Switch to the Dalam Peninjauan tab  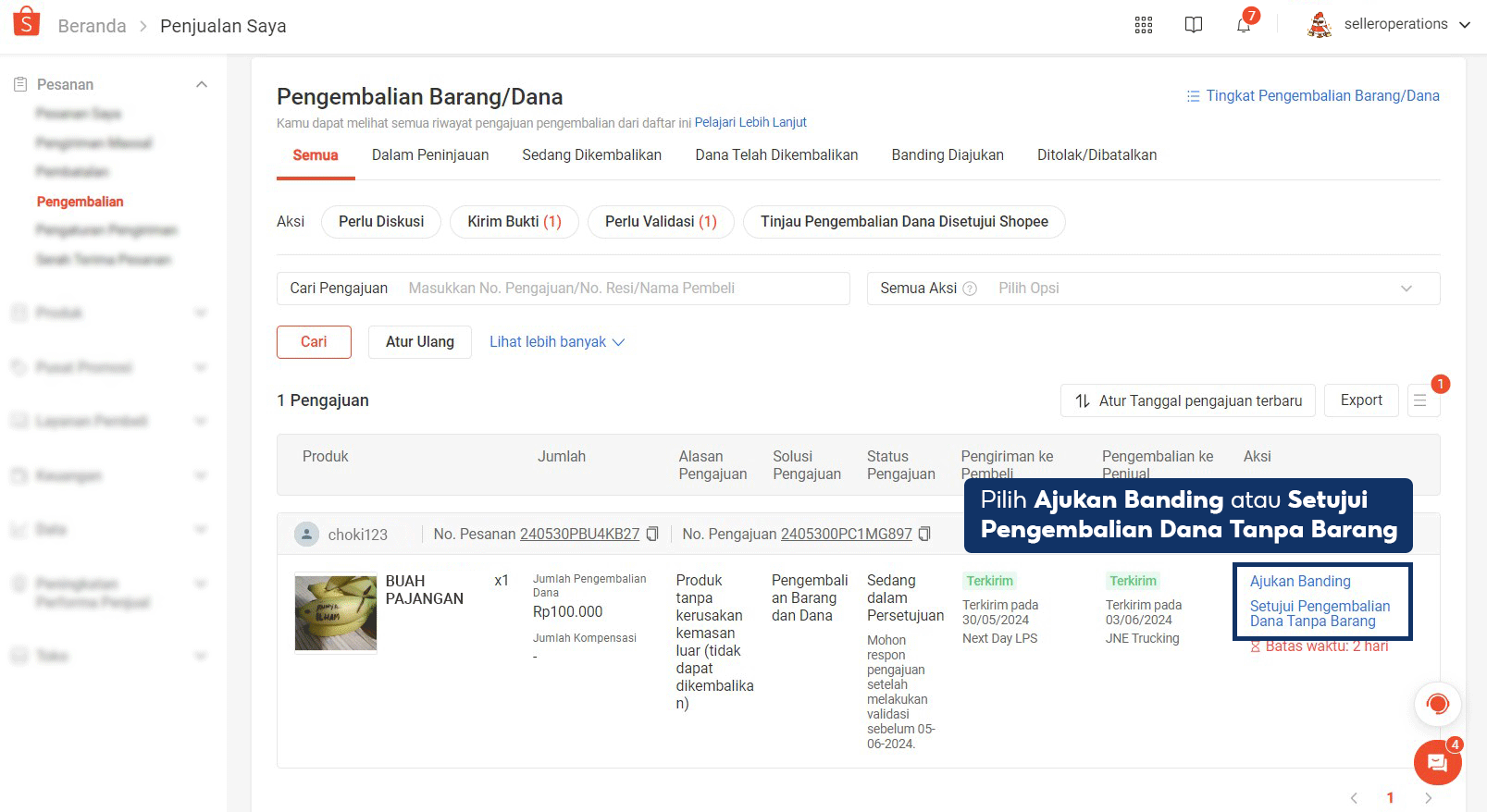coord(430,155)
